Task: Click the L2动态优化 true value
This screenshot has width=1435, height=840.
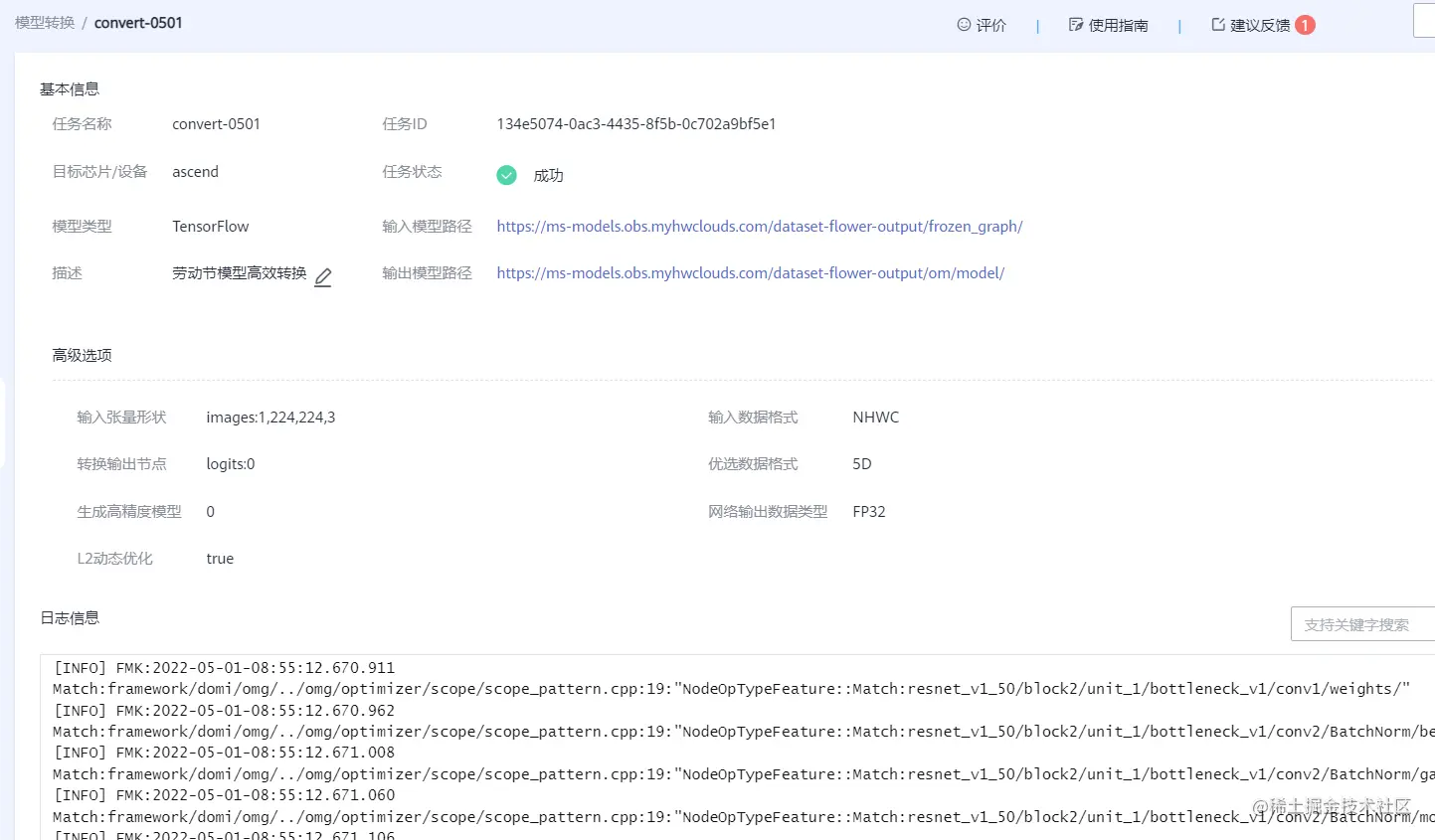Action: point(220,559)
